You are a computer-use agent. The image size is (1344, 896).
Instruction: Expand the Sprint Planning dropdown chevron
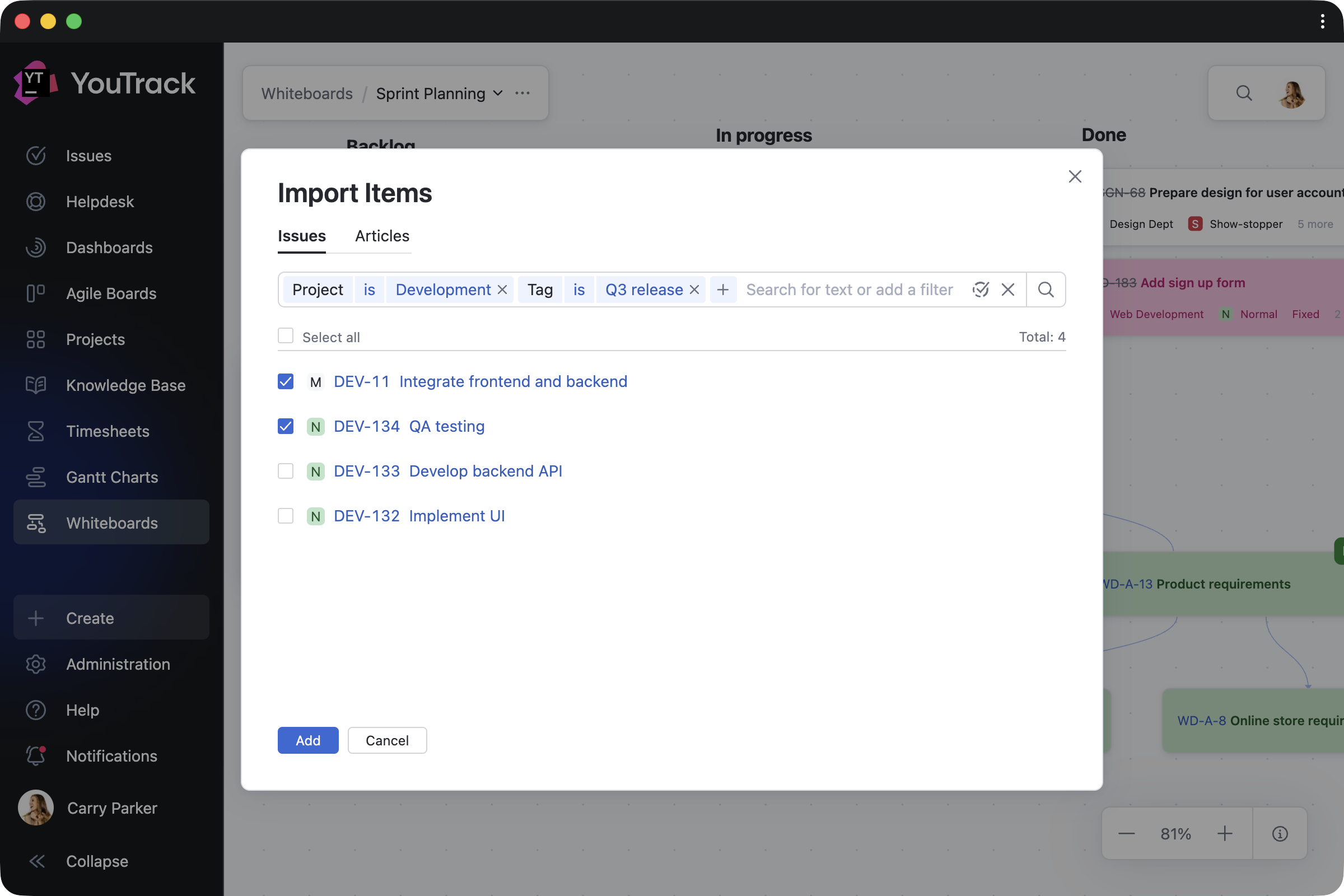tap(498, 93)
